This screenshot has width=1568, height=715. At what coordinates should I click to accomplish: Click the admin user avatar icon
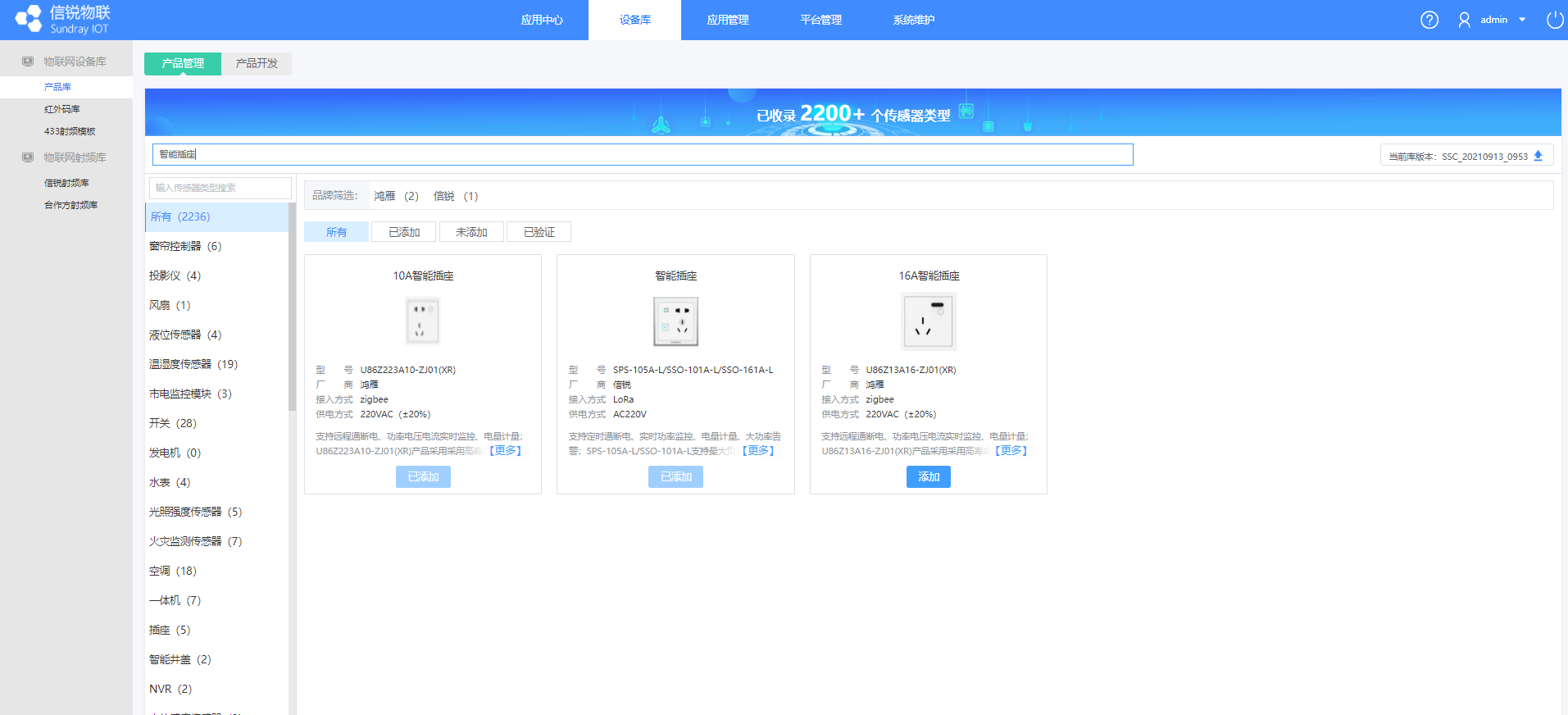pyautogui.click(x=1464, y=20)
